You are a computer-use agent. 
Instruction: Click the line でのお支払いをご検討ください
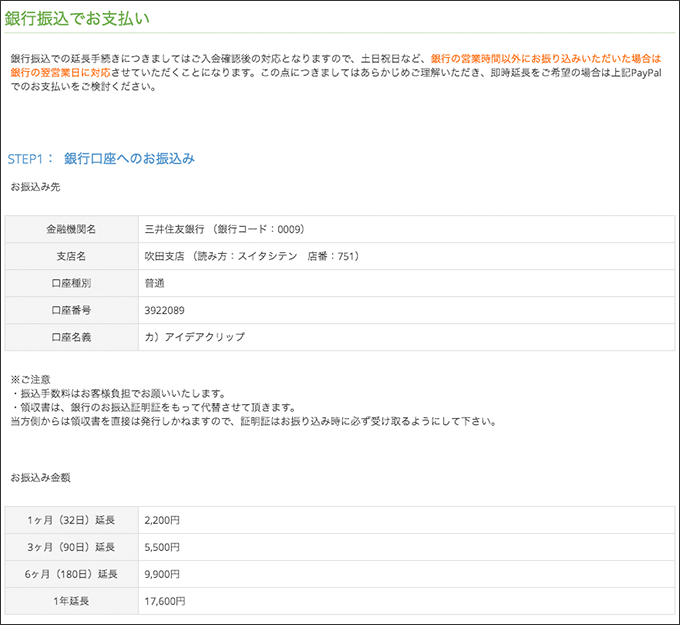tap(83, 86)
